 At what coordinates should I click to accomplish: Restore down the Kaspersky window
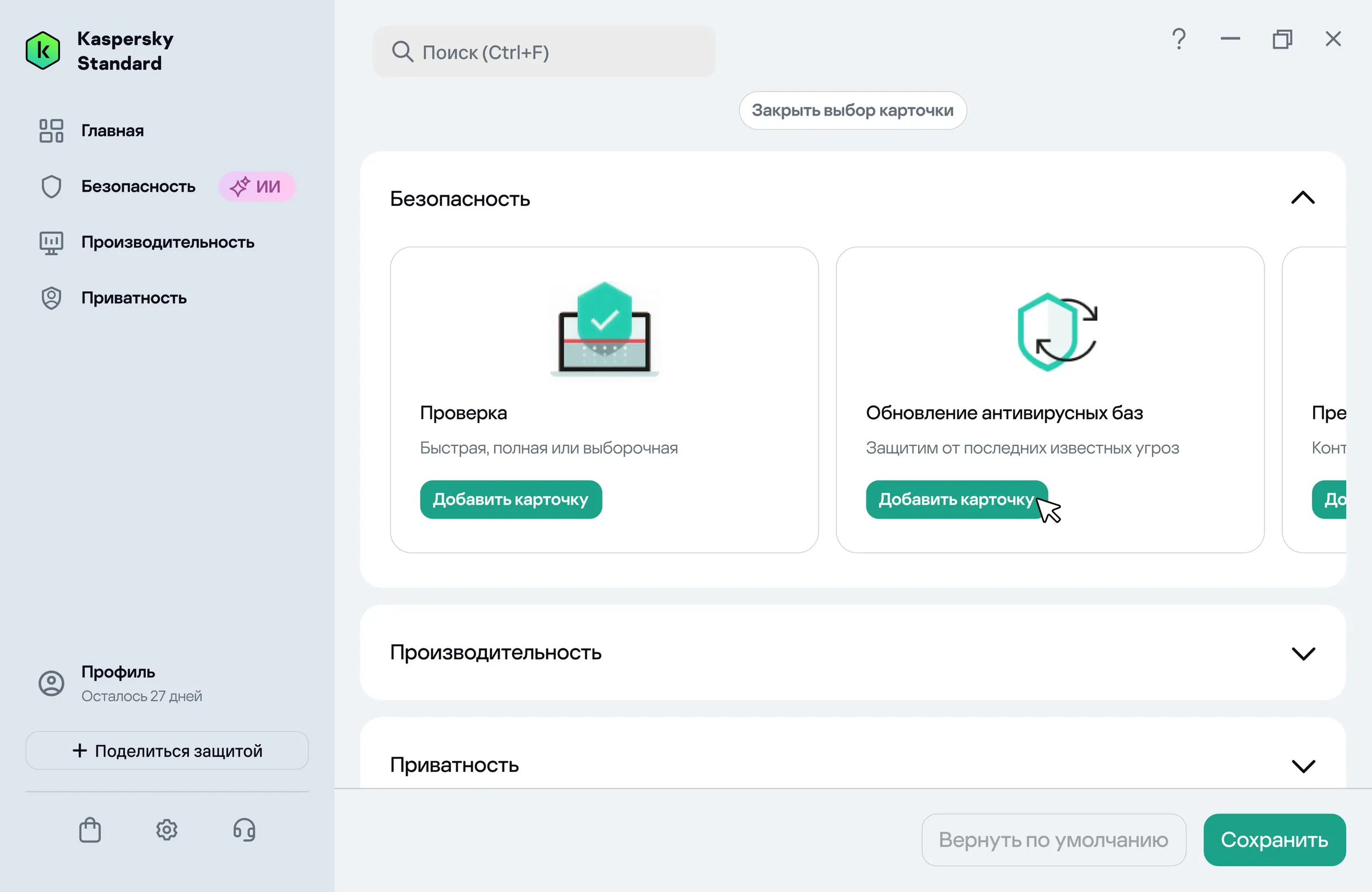click(1282, 39)
